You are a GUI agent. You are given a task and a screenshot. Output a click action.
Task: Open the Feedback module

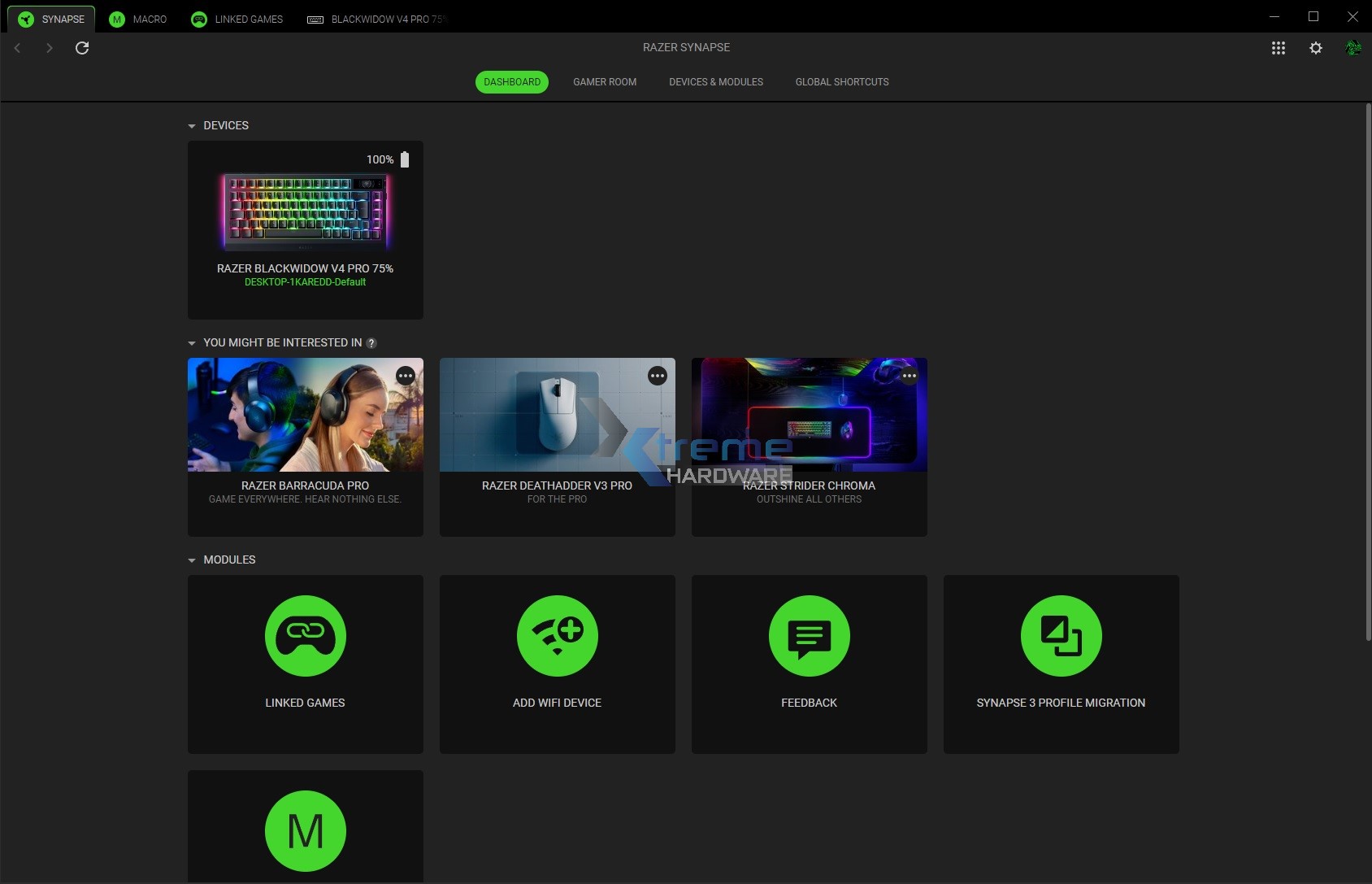809,664
